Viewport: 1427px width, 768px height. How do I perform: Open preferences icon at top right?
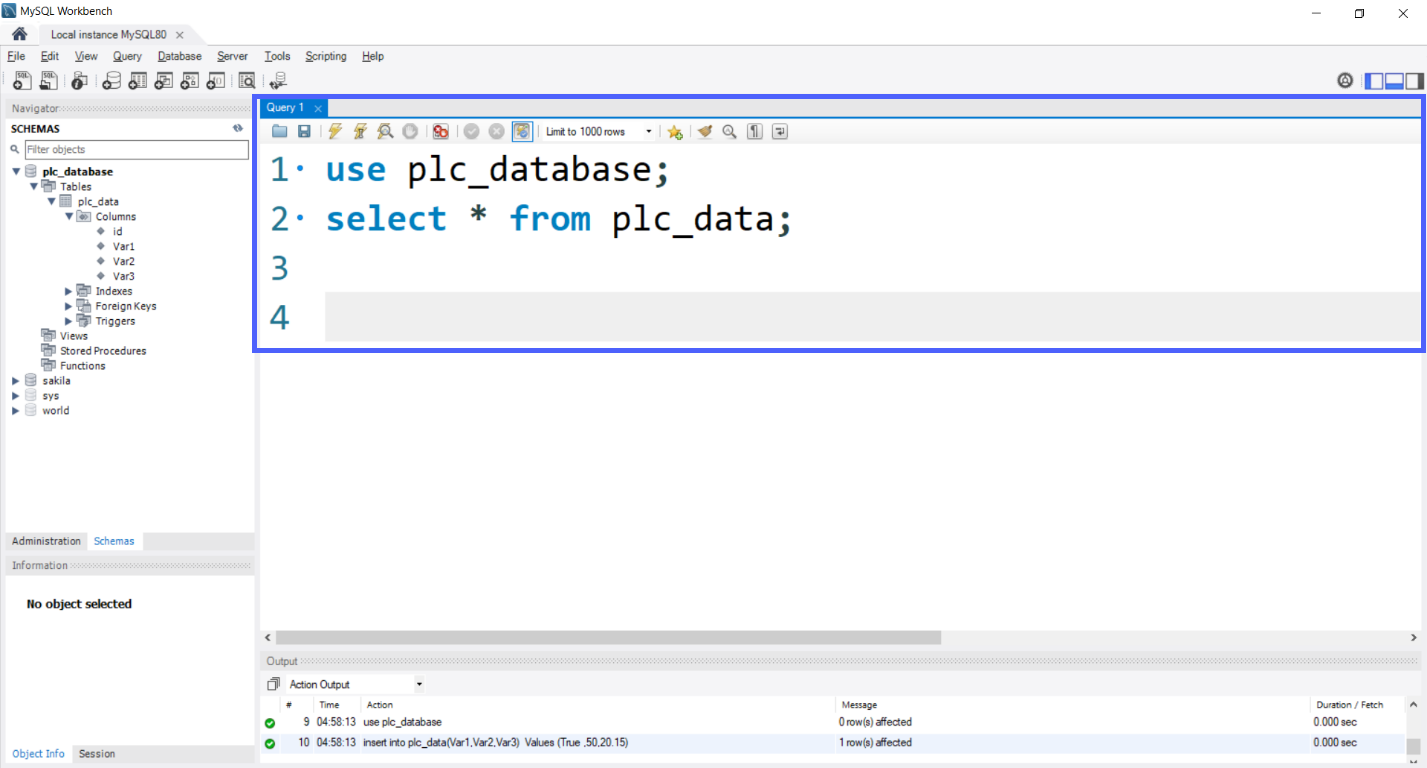coord(1345,81)
